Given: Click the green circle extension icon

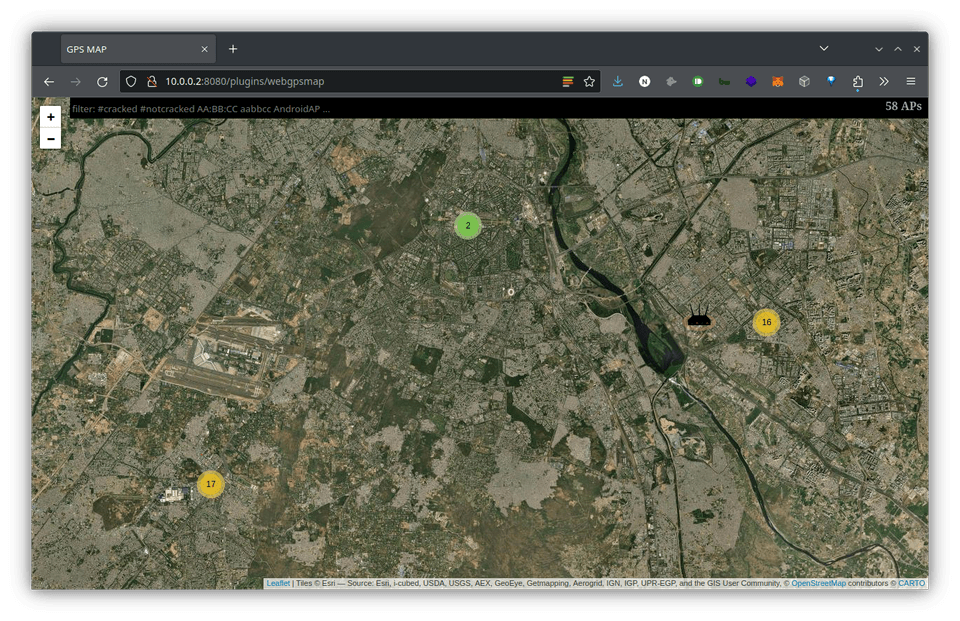Looking at the screenshot, I should 697,81.
